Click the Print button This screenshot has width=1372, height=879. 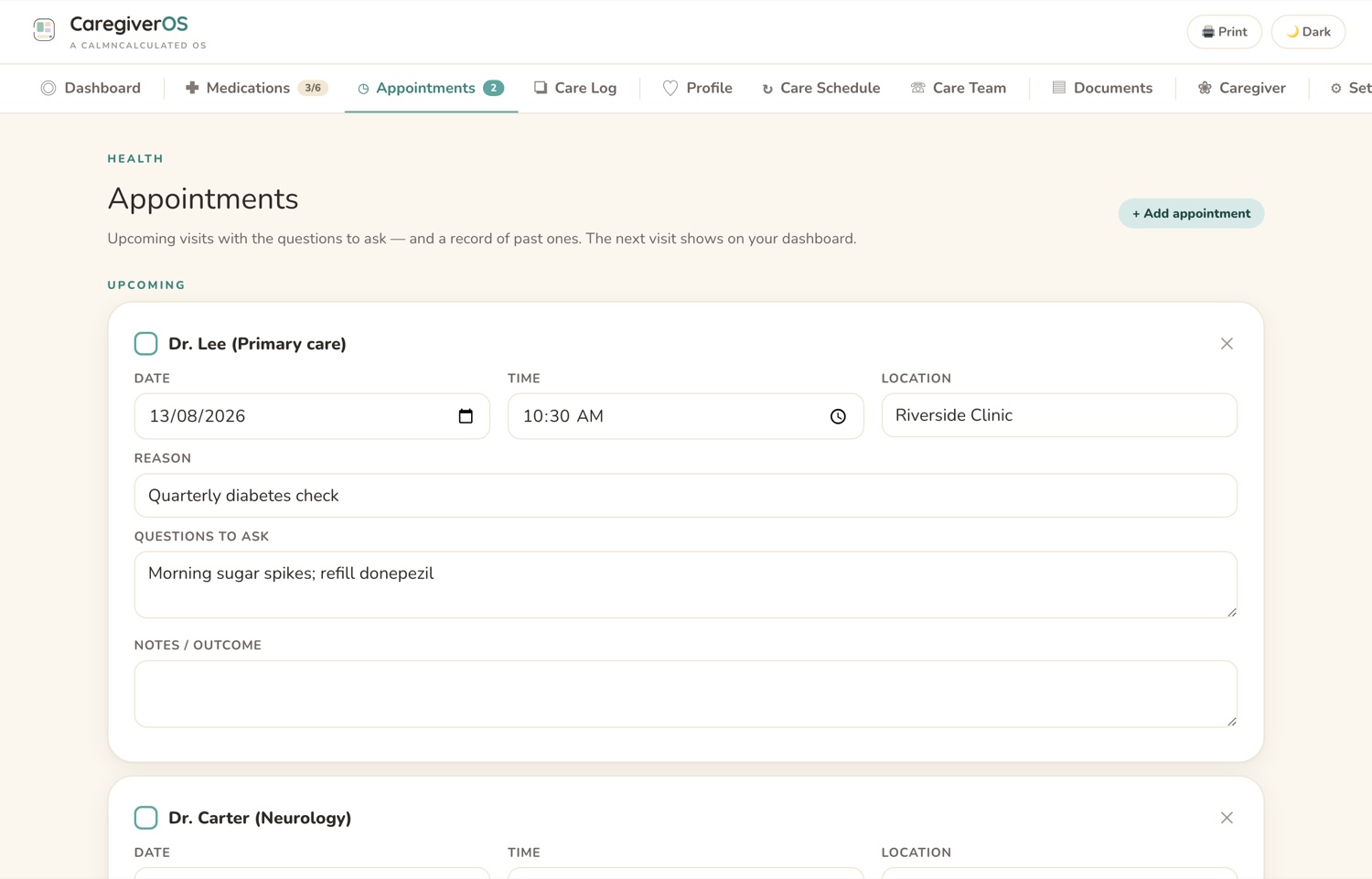tap(1224, 32)
